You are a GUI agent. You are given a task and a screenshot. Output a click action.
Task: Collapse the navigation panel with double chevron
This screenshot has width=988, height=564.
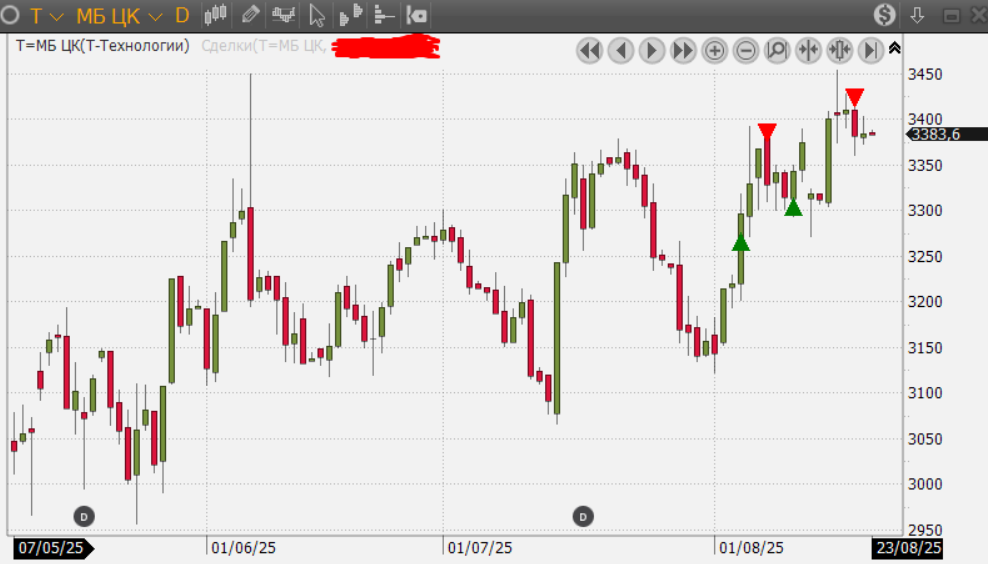click(894, 48)
